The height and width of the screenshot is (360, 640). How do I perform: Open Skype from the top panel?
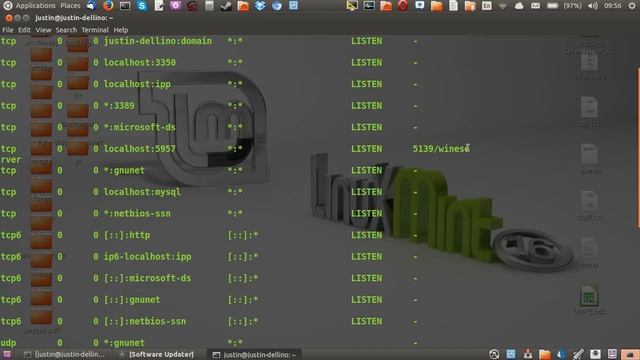point(142,6)
